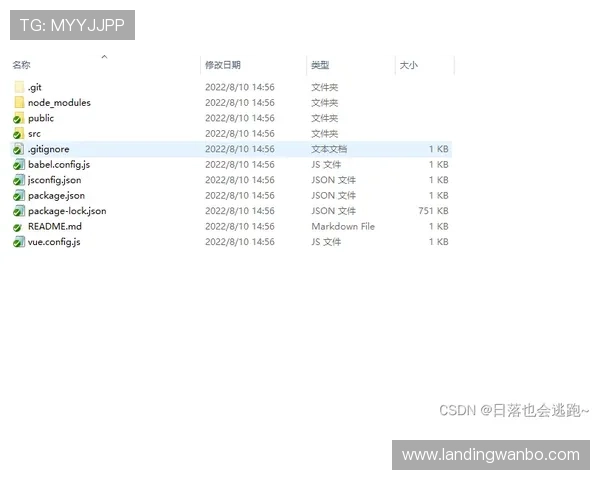Click the www.landingwanbo.com watermark link
This screenshot has height=480, width=600.
(491, 455)
